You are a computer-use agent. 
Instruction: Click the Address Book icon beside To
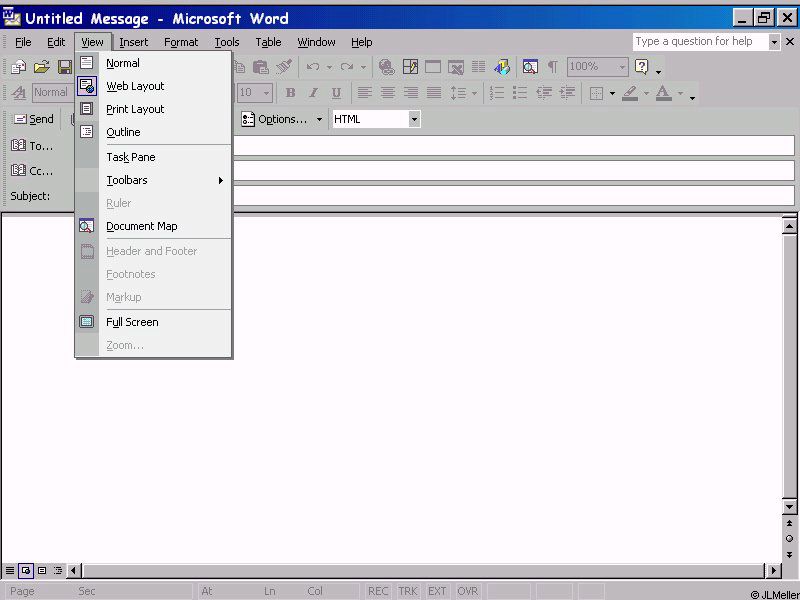coord(18,146)
